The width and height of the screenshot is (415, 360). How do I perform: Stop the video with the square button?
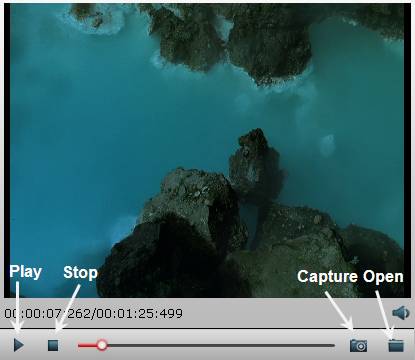coord(53,345)
